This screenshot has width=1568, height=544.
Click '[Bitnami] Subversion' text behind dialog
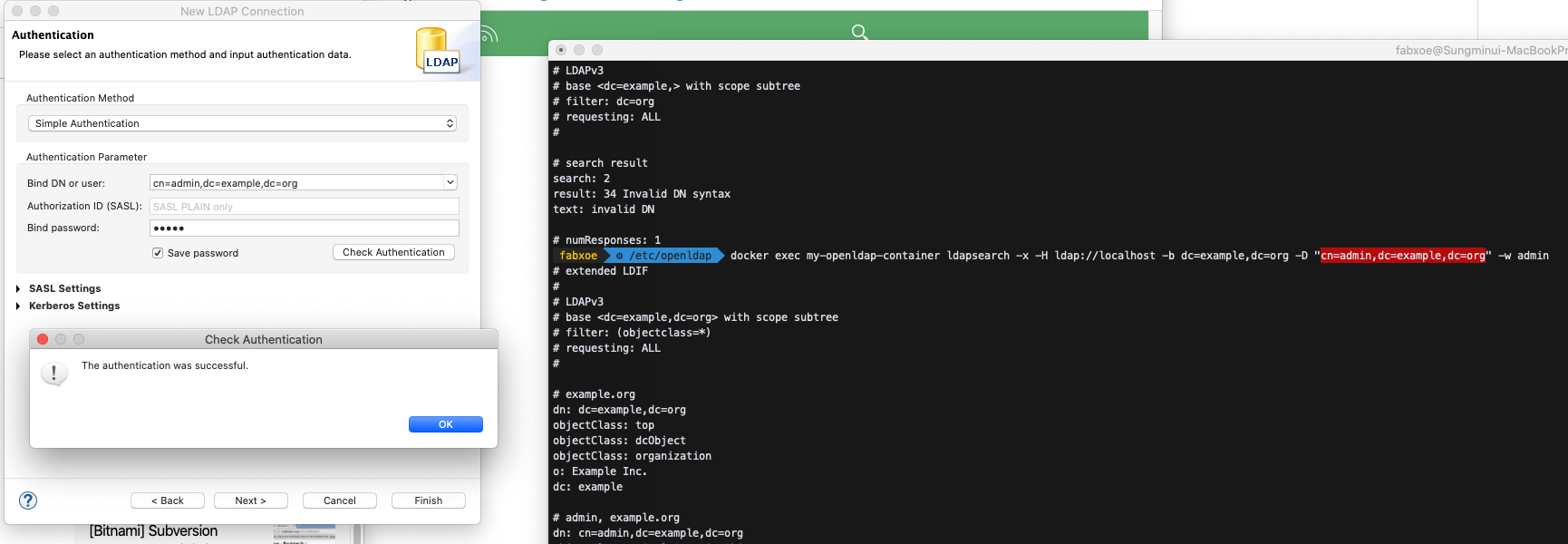[153, 531]
